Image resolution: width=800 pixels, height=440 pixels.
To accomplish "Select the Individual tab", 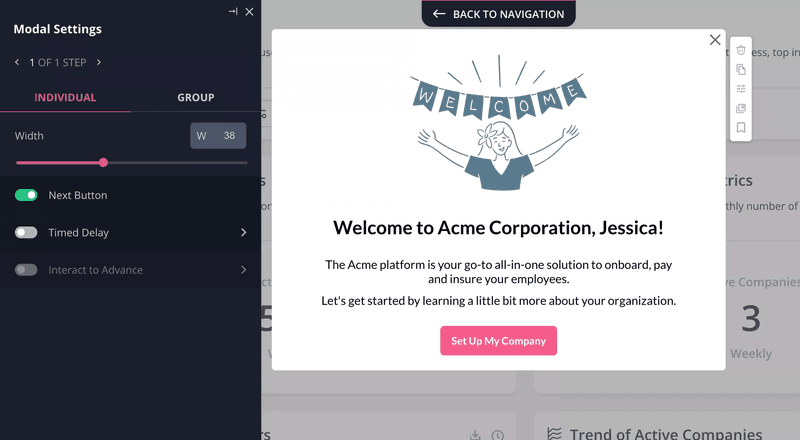I will click(x=65, y=98).
